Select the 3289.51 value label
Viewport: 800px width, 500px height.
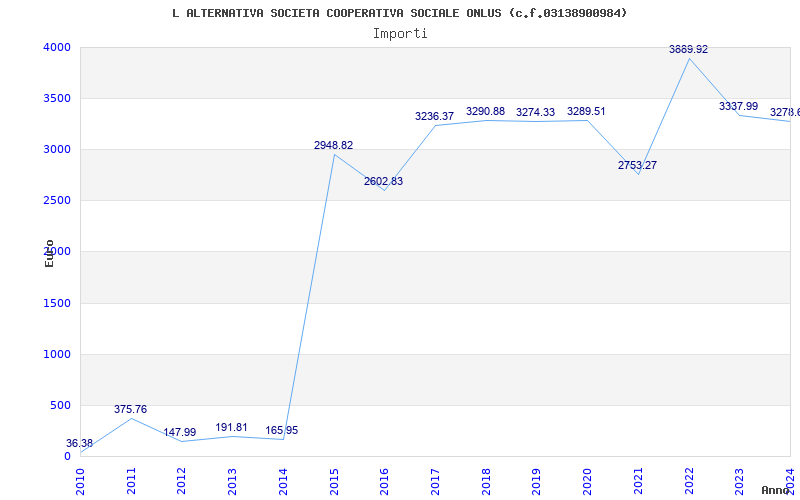(586, 111)
